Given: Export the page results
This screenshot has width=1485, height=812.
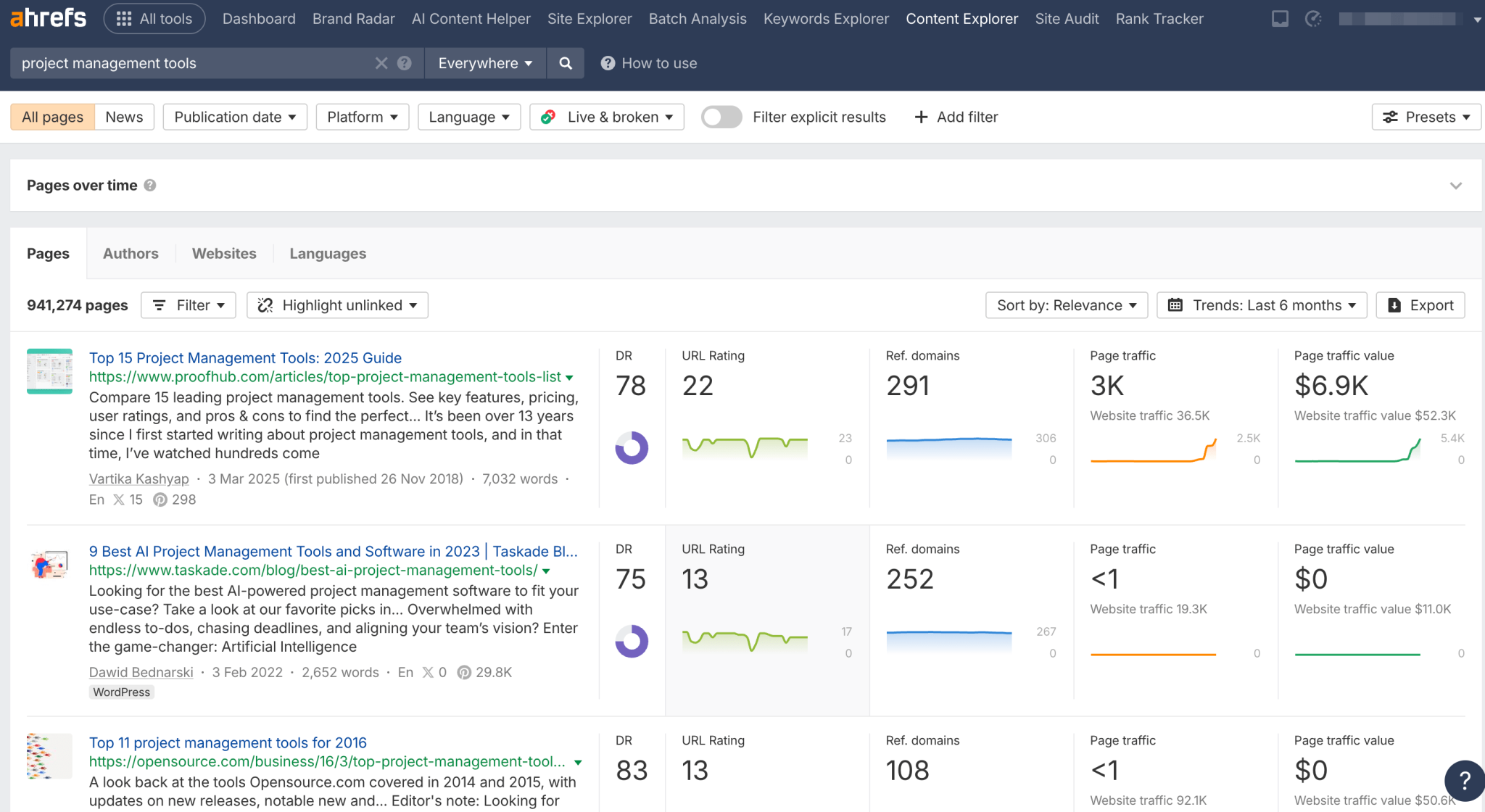Looking at the screenshot, I should (1419, 304).
